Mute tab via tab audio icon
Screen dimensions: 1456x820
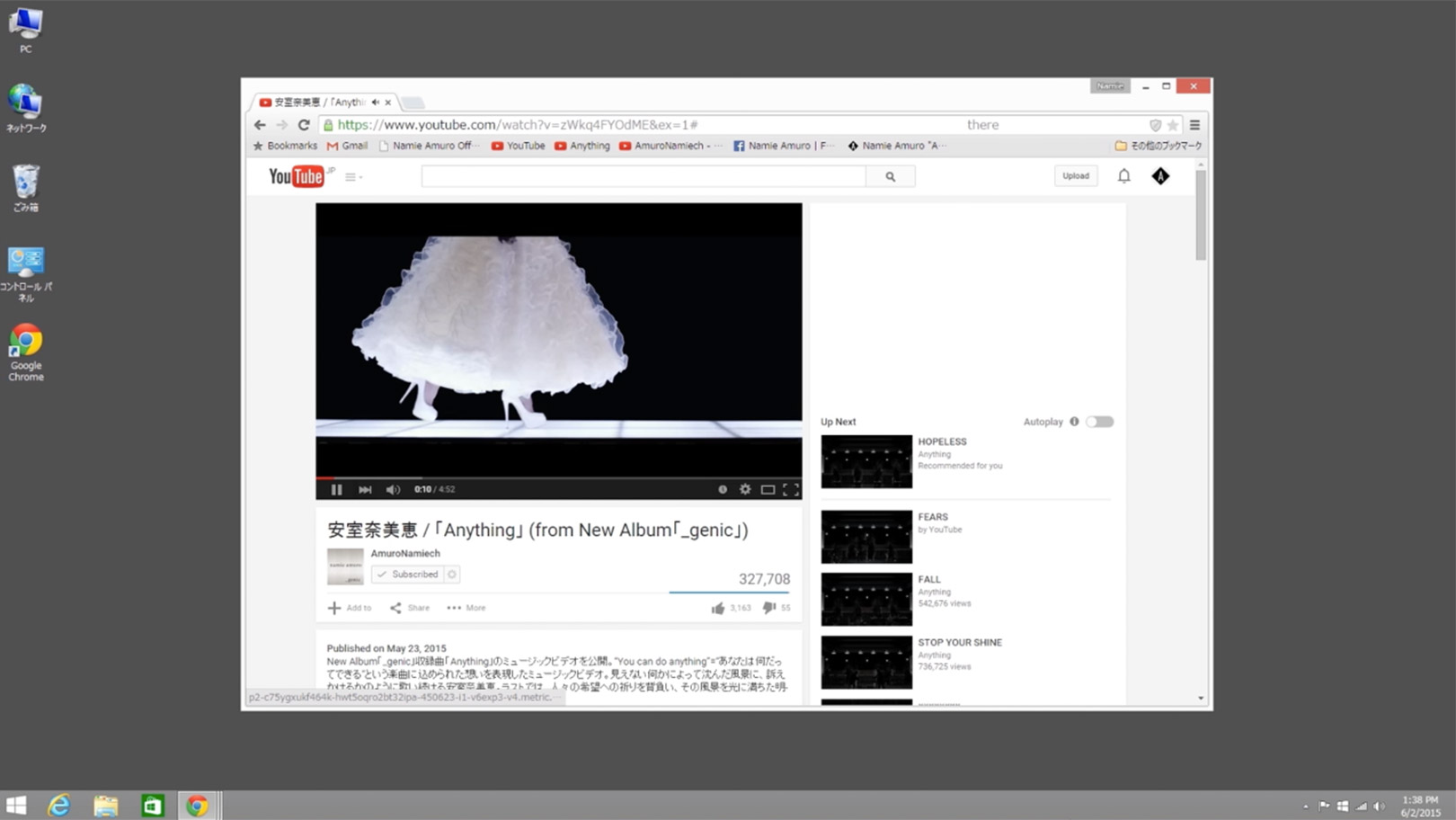click(376, 102)
